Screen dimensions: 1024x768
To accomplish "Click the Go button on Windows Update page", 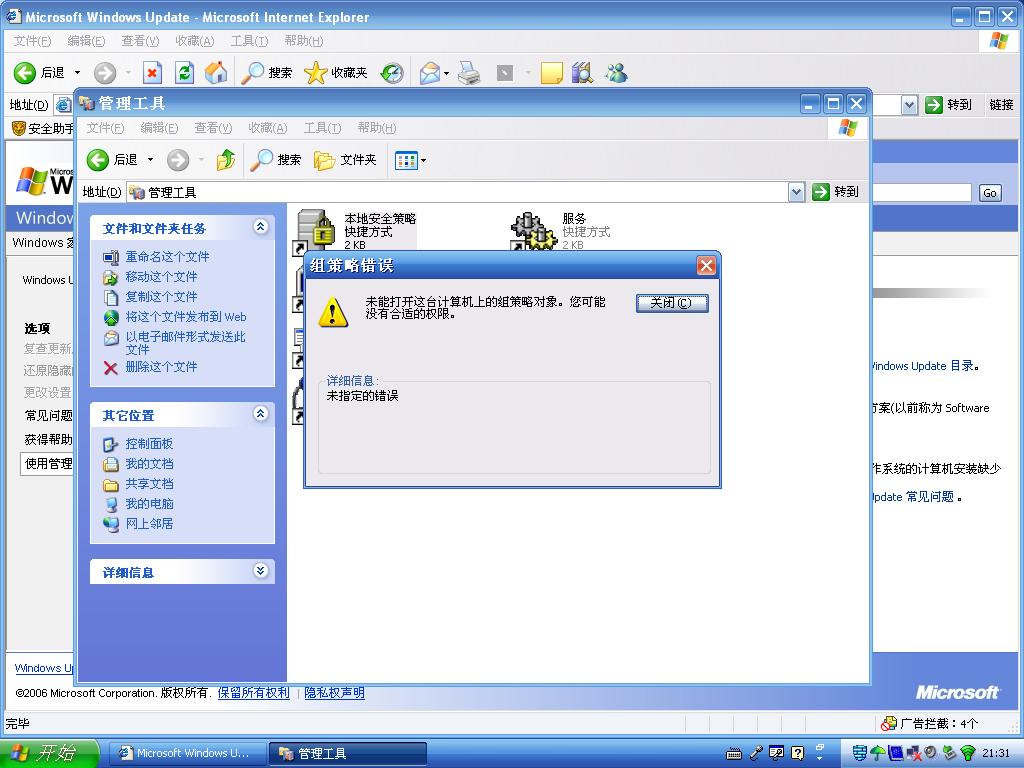I will (990, 193).
